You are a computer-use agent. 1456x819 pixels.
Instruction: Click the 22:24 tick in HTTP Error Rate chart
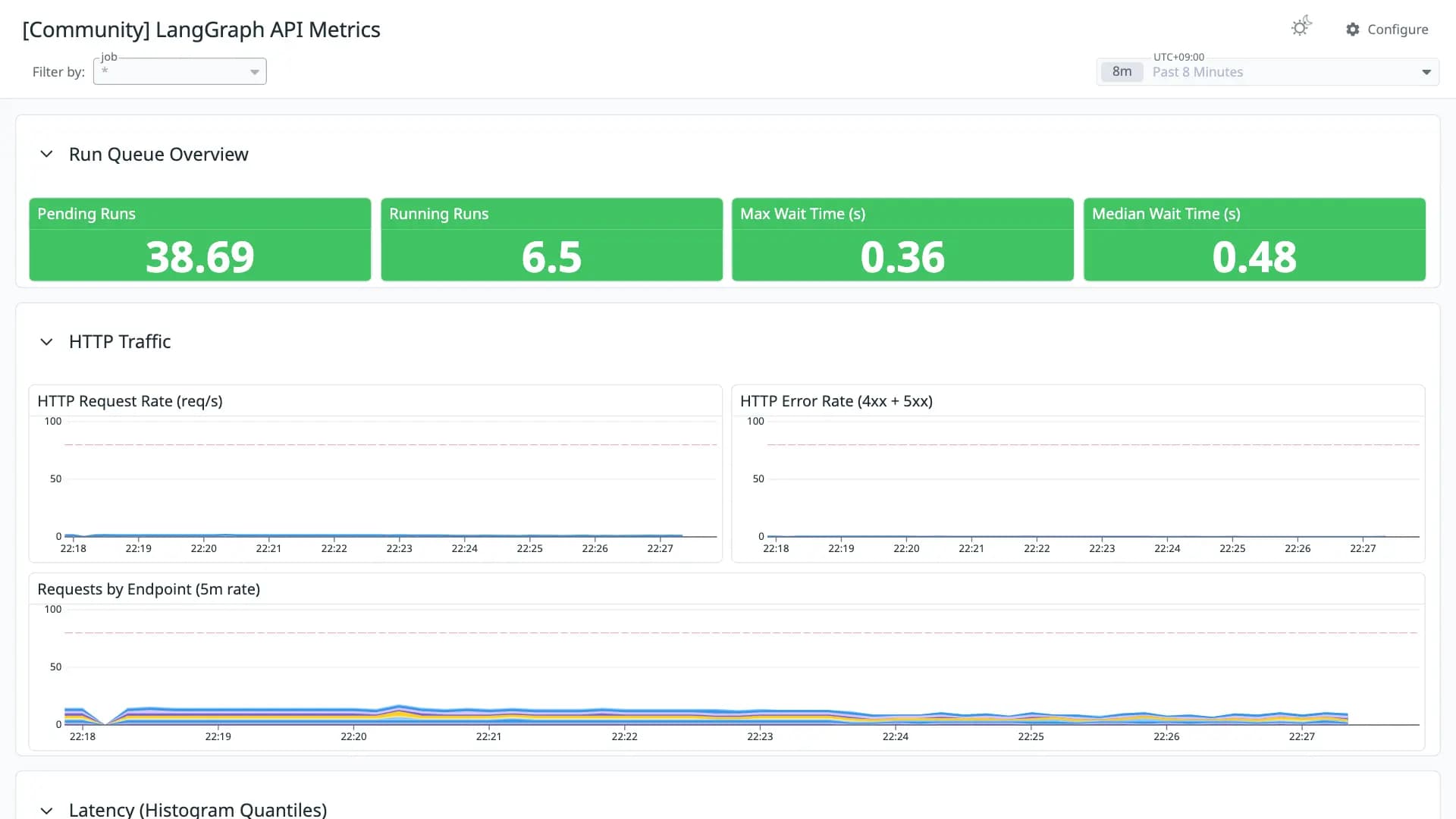[1167, 548]
